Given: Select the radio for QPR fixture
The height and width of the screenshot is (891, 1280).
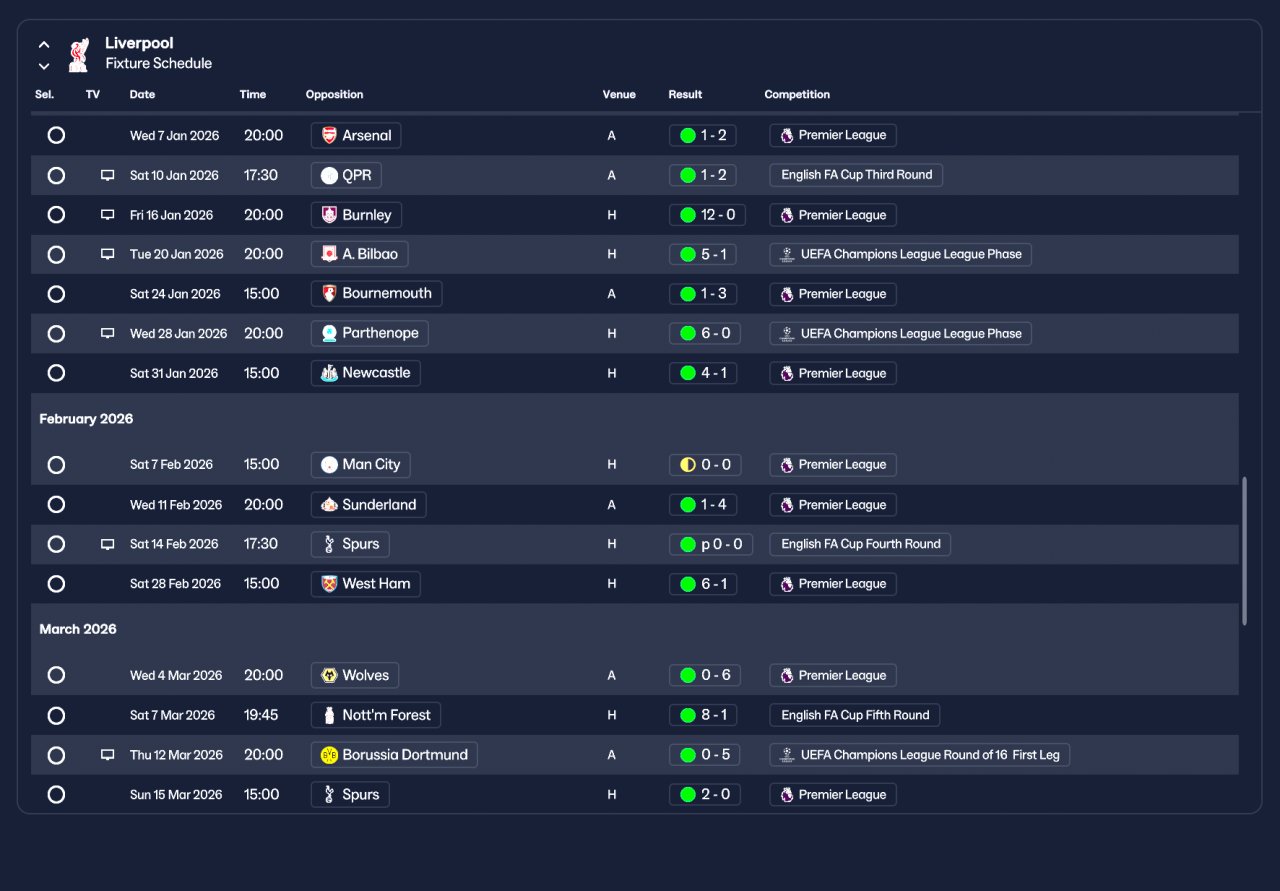Looking at the screenshot, I should point(56,175).
